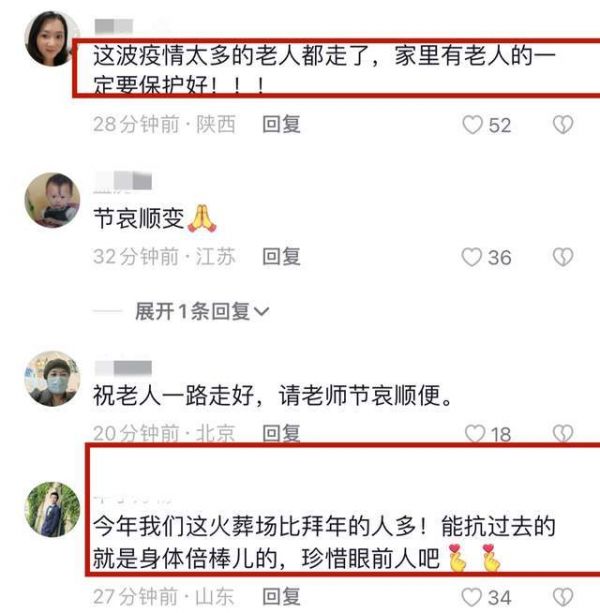Tap broken heart on the 江苏 comment
This screenshot has width=600, height=613.
click(563, 257)
